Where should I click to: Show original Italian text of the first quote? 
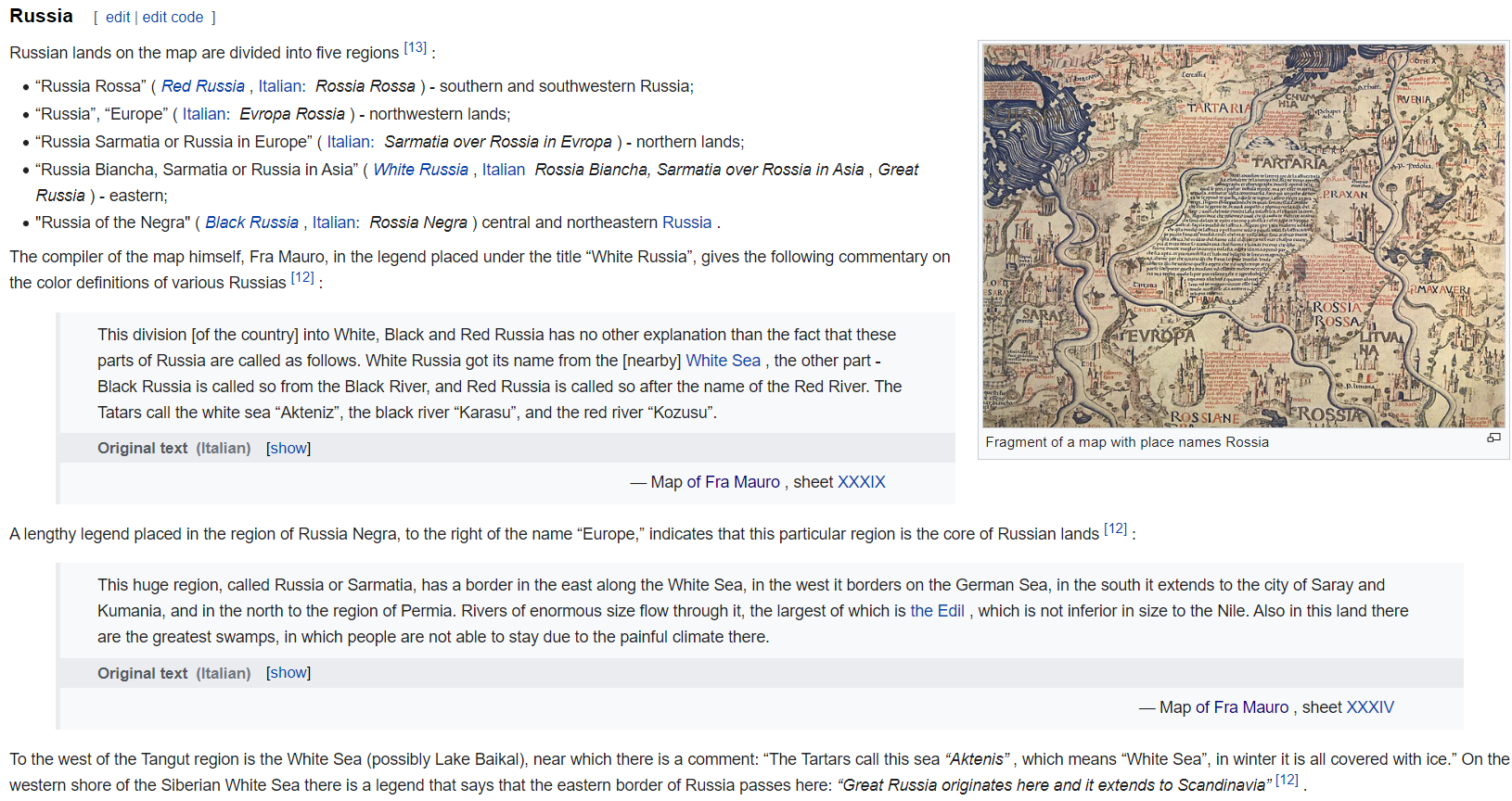point(288,448)
